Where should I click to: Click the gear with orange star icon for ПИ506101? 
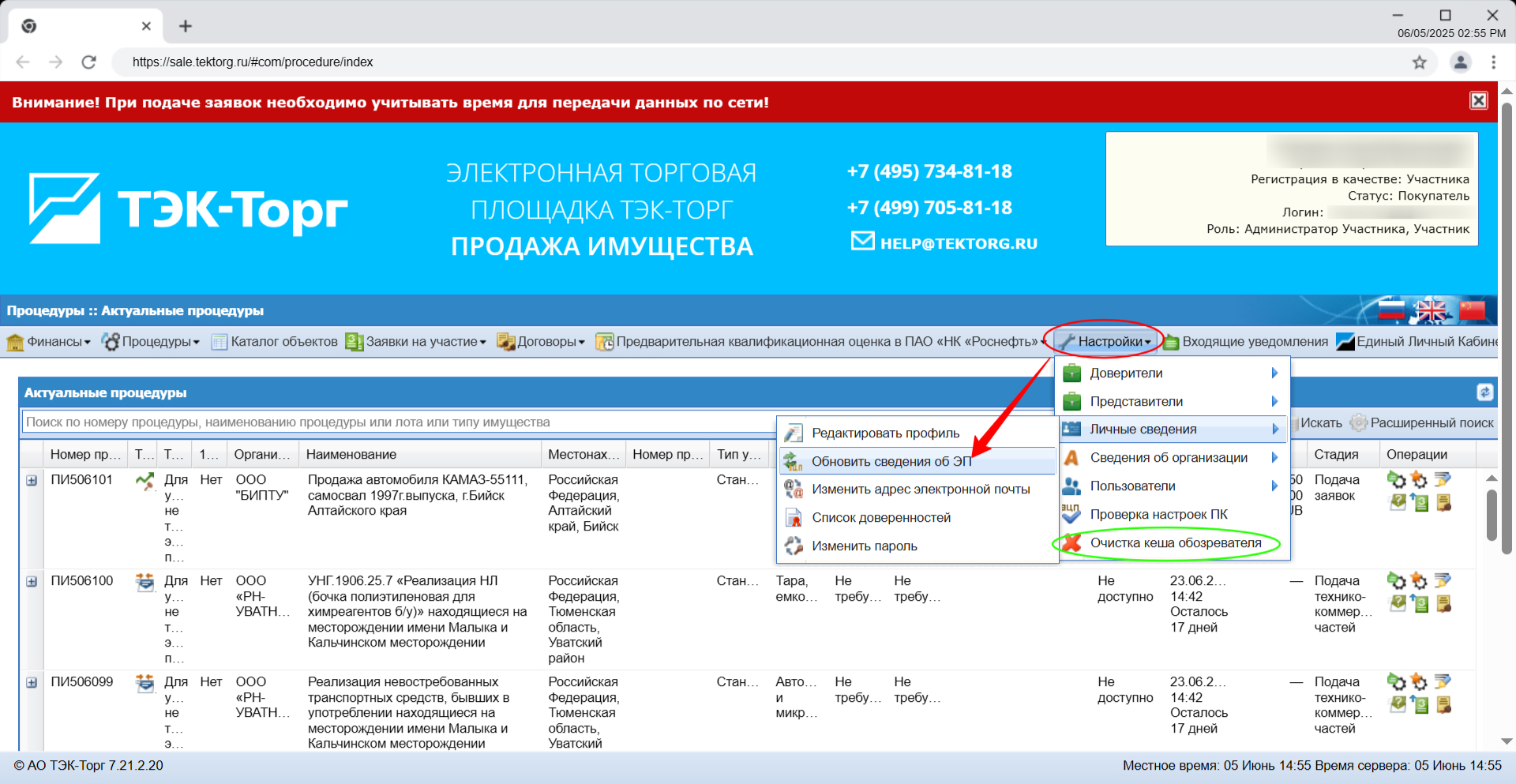pos(1420,480)
